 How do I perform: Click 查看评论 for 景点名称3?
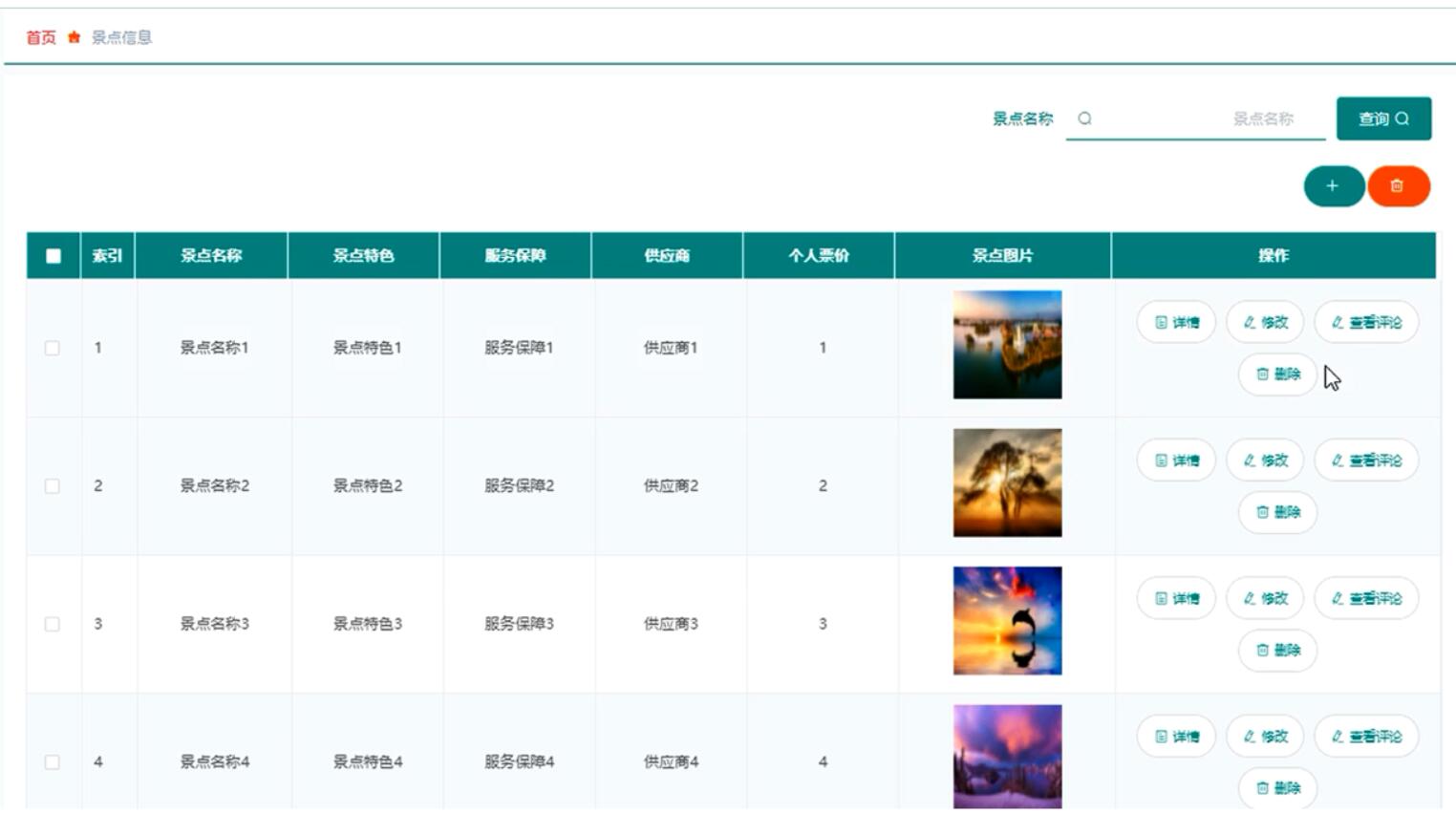[x=1366, y=598]
